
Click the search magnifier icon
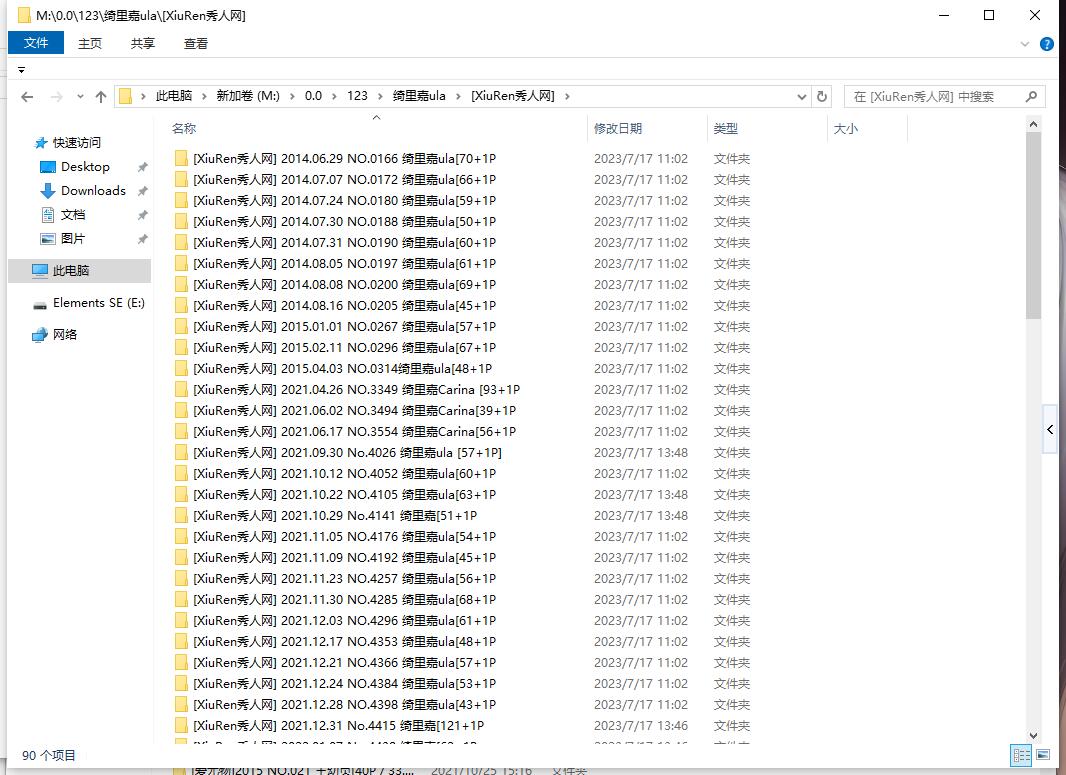[x=1031, y=97]
